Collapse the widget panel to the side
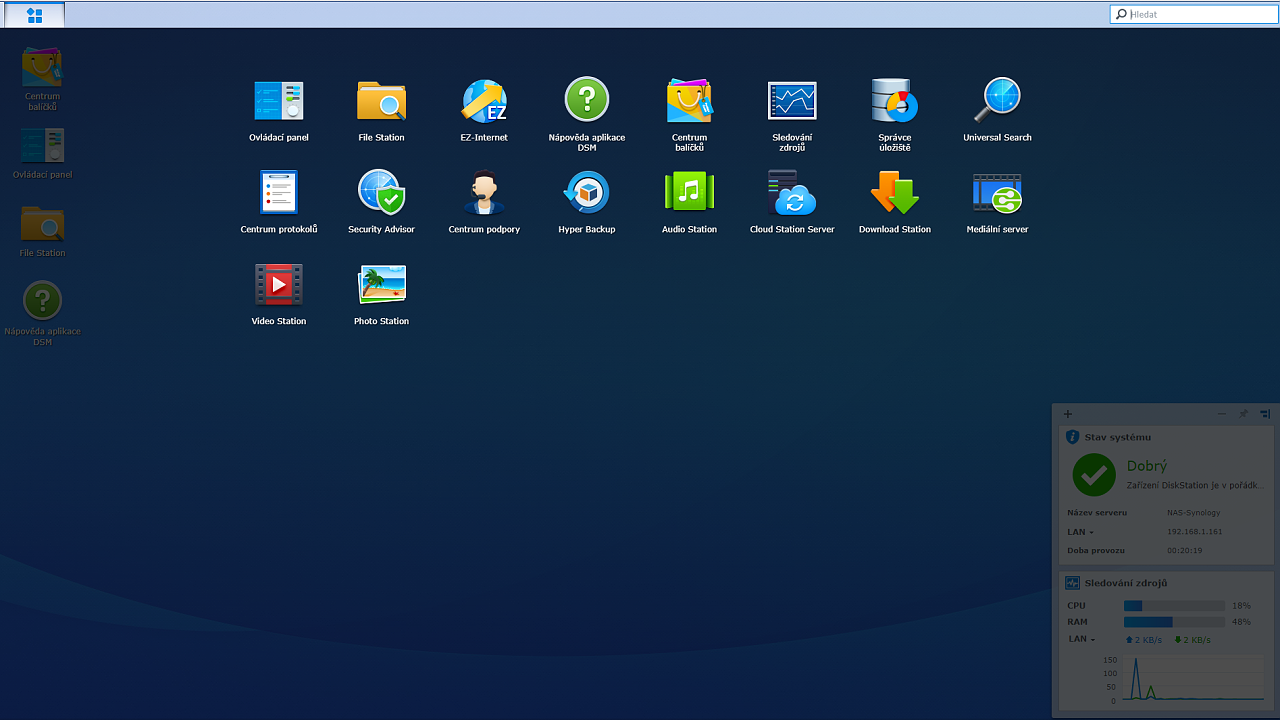Image resolution: width=1280 pixels, height=720 pixels. tap(1265, 414)
